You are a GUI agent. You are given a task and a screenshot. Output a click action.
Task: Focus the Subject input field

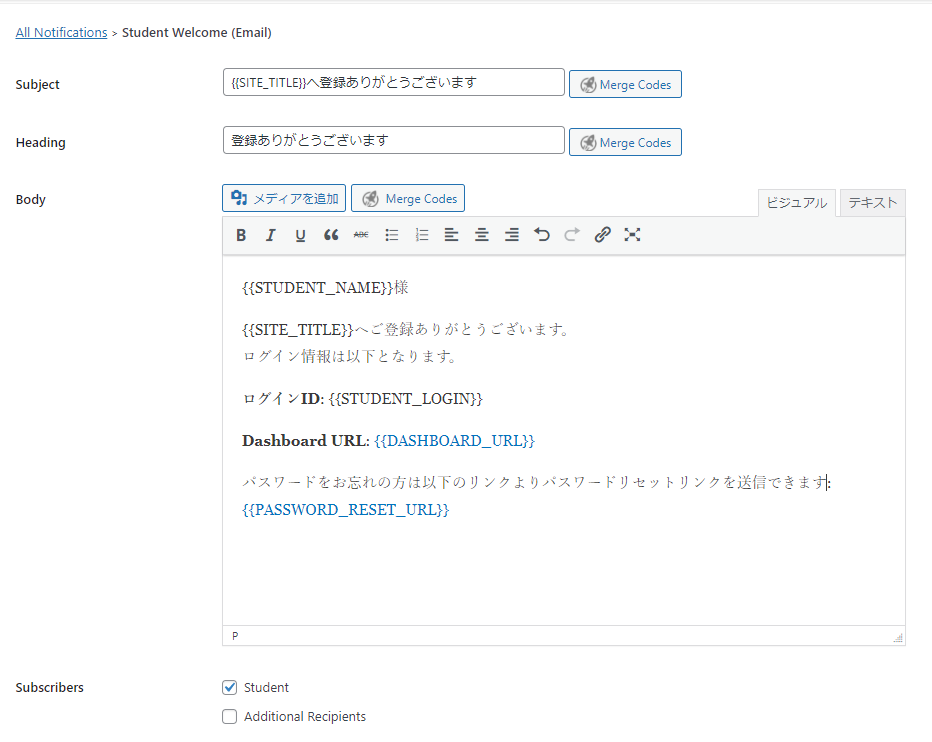393,82
